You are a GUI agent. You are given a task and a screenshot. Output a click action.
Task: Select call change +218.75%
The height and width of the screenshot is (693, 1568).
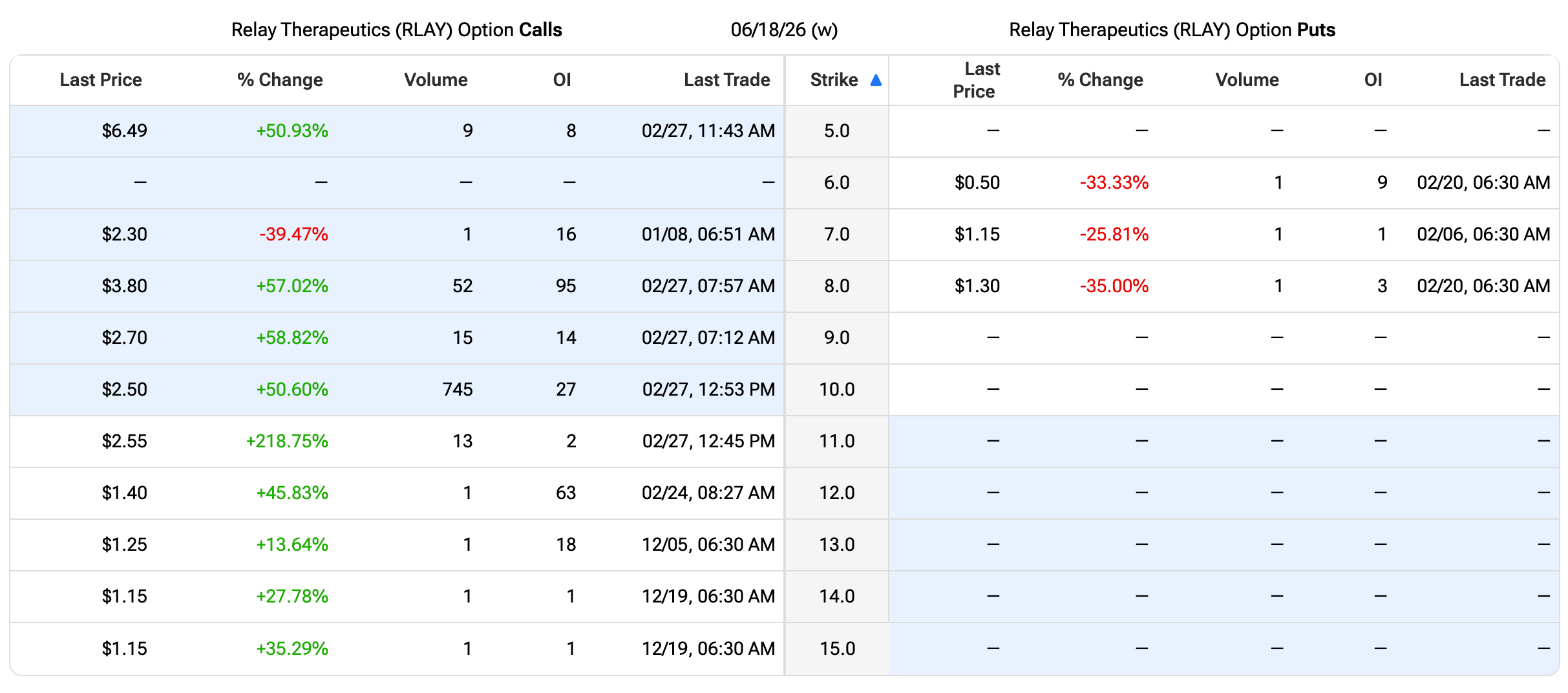pyautogui.click(x=287, y=442)
